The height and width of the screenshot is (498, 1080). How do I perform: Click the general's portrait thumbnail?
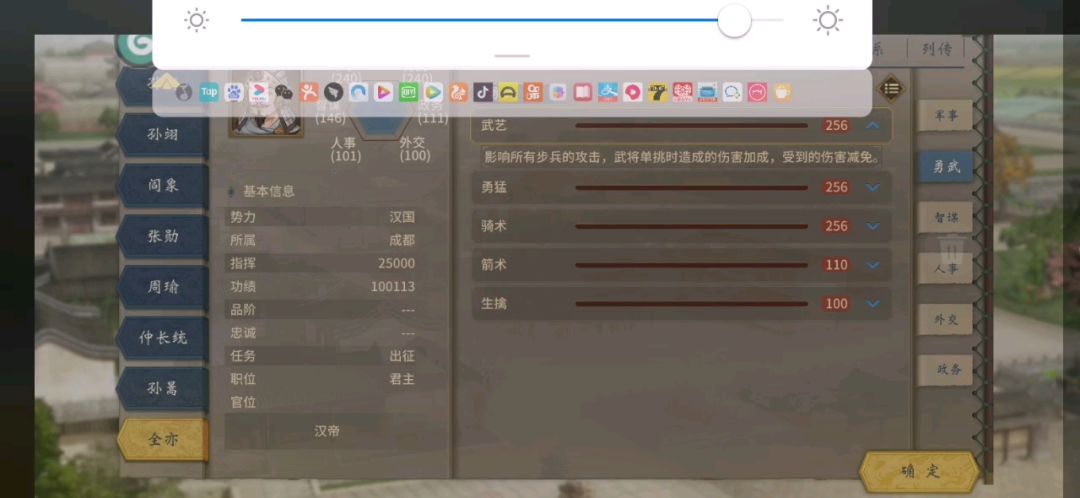tap(266, 102)
